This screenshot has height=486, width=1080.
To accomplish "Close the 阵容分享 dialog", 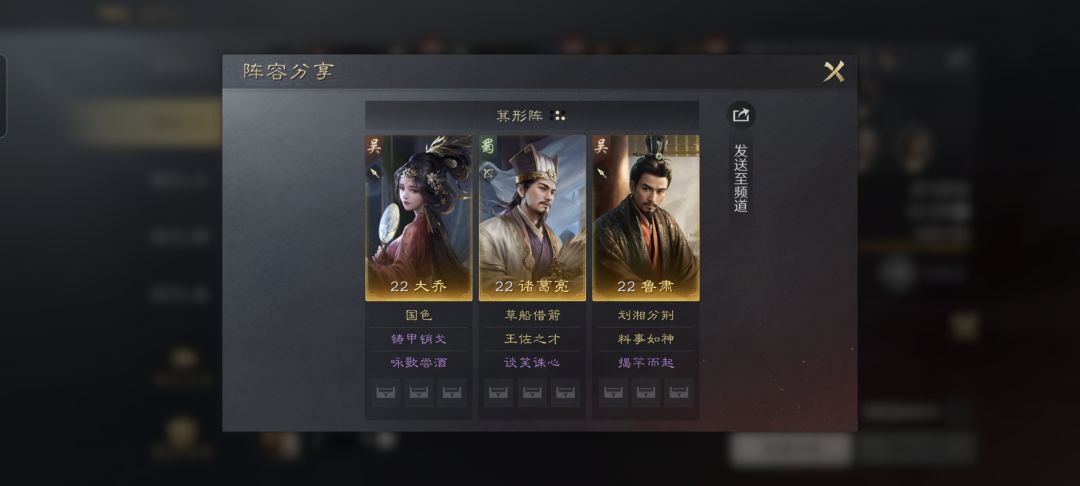I will coord(833,72).
